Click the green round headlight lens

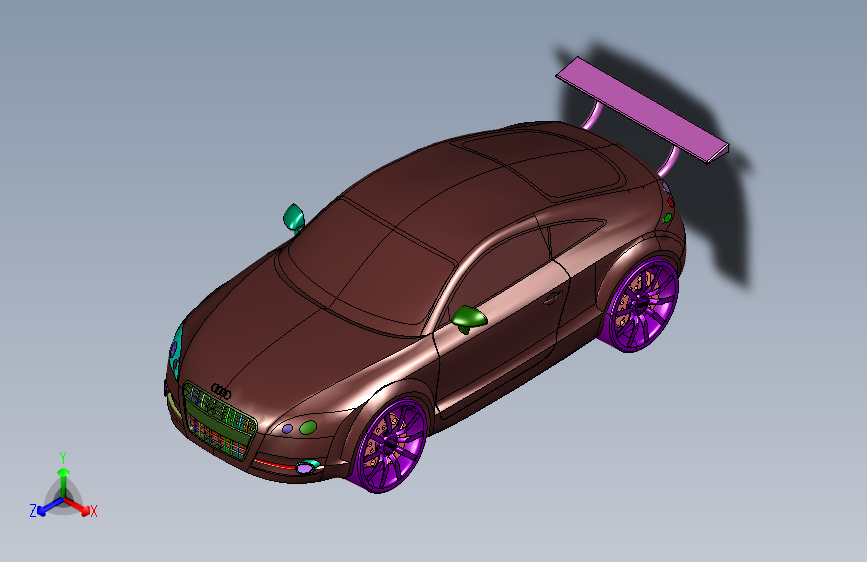(308, 427)
